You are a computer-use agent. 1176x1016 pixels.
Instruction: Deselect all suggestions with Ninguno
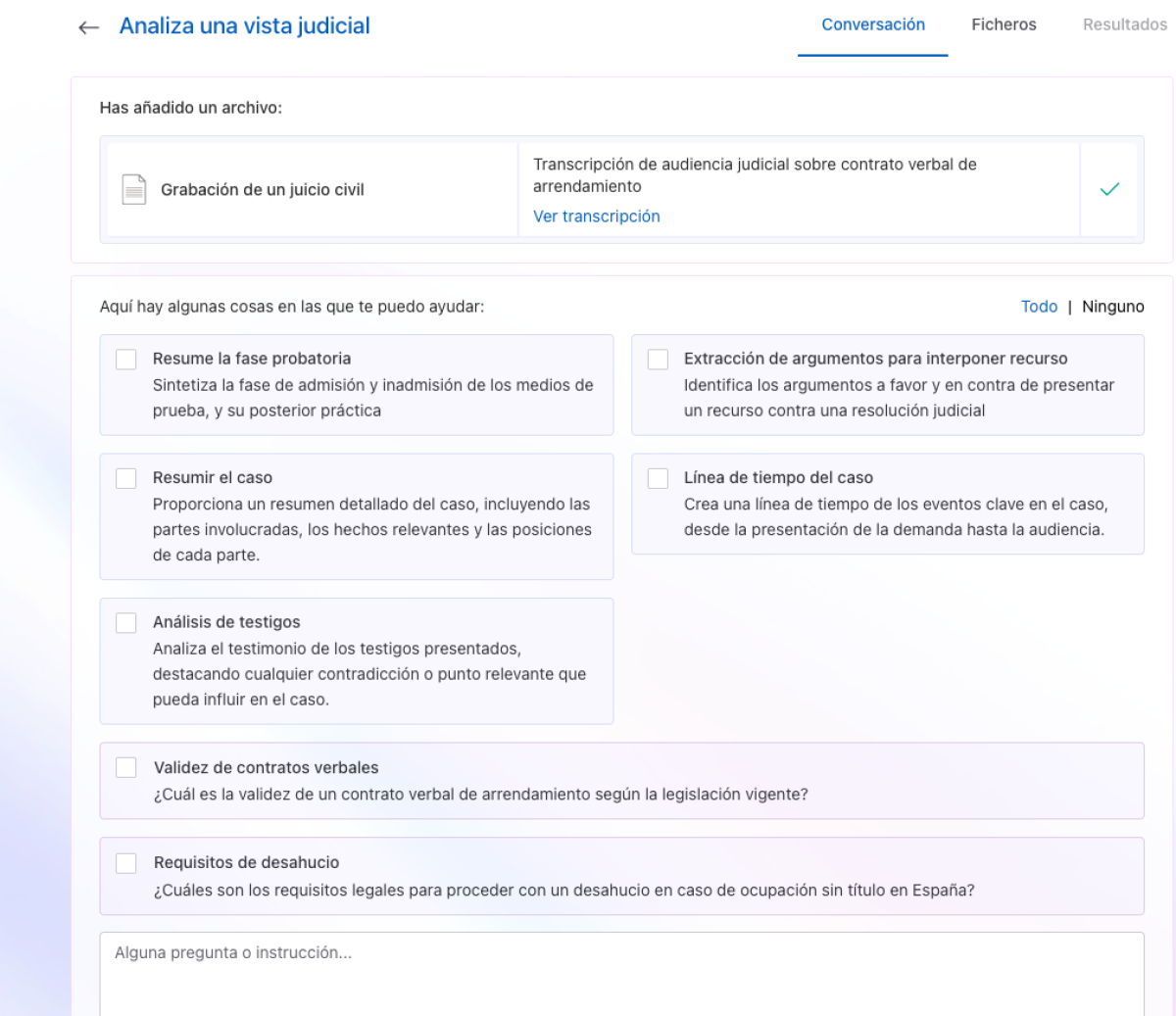click(1113, 307)
